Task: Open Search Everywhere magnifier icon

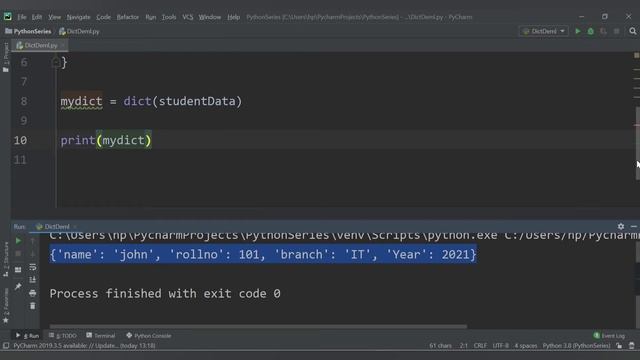Action: [633, 31]
